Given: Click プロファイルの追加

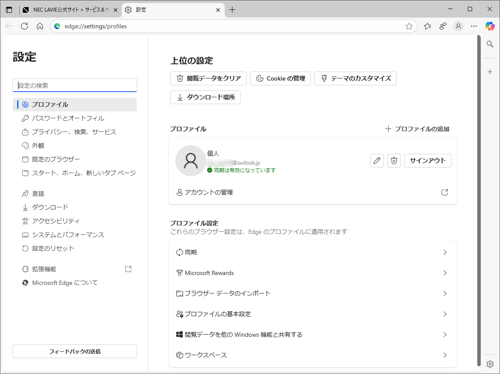Looking at the screenshot, I should pyautogui.click(x=417, y=129).
